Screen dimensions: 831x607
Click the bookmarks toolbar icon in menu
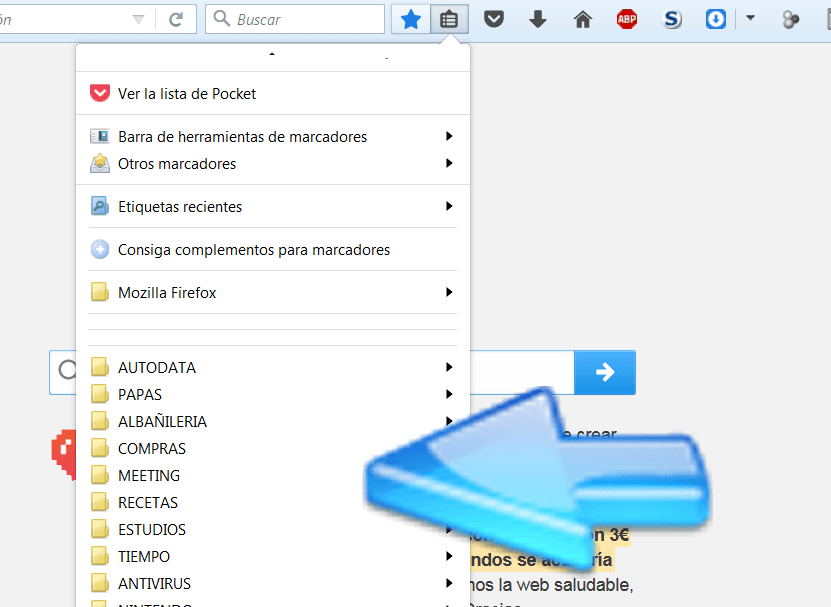click(x=100, y=136)
